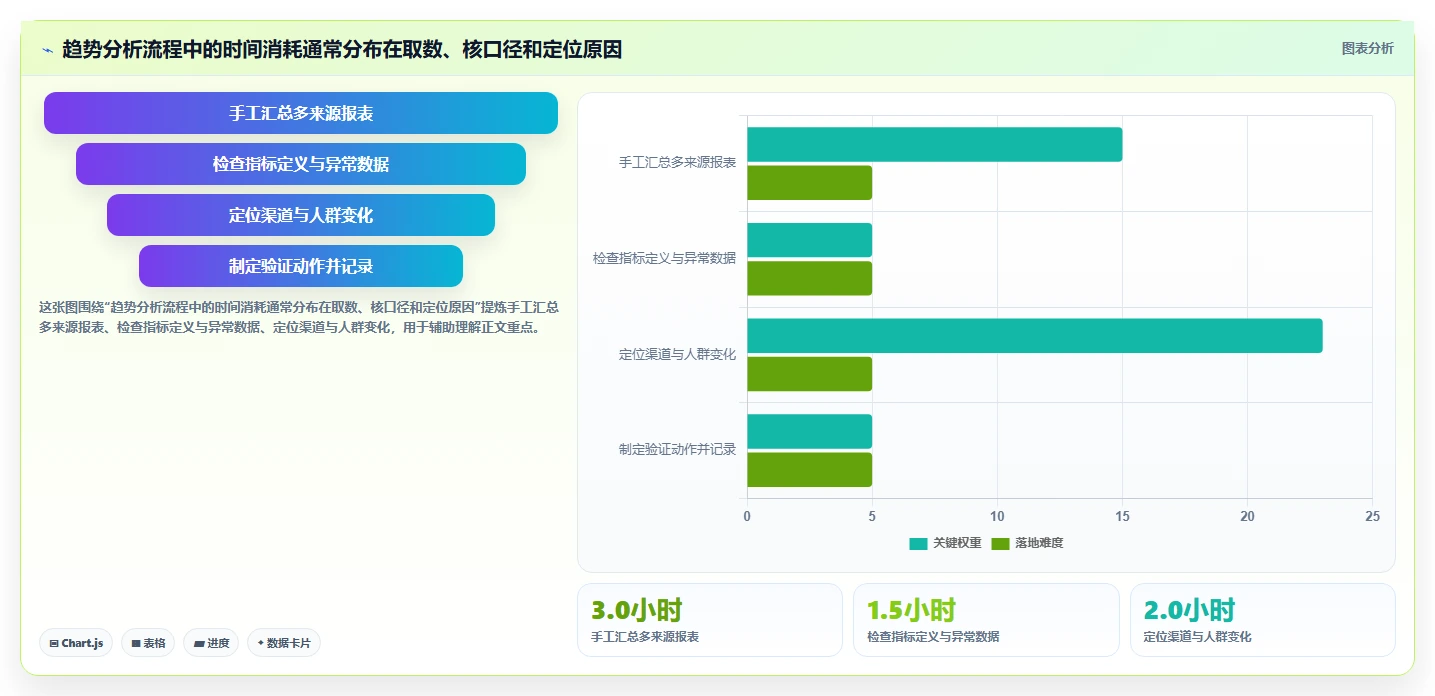Image resolution: width=1435 pixels, height=696 pixels.
Task: Toggle the 关键权重 legend entry
Action: click(x=945, y=543)
